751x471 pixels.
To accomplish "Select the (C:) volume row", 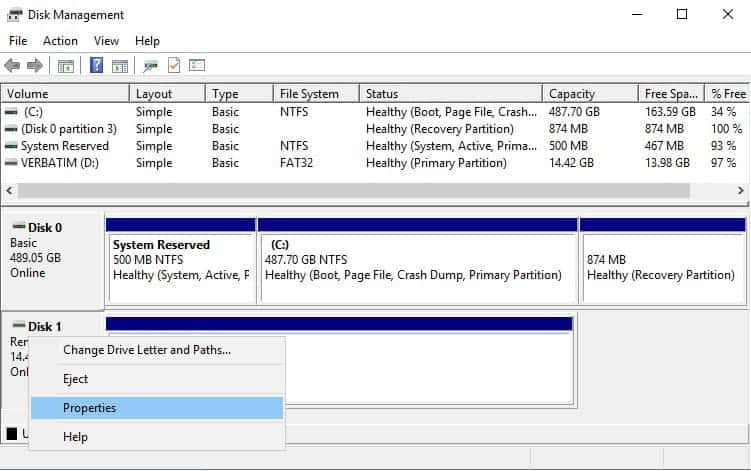I will (x=375, y=112).
